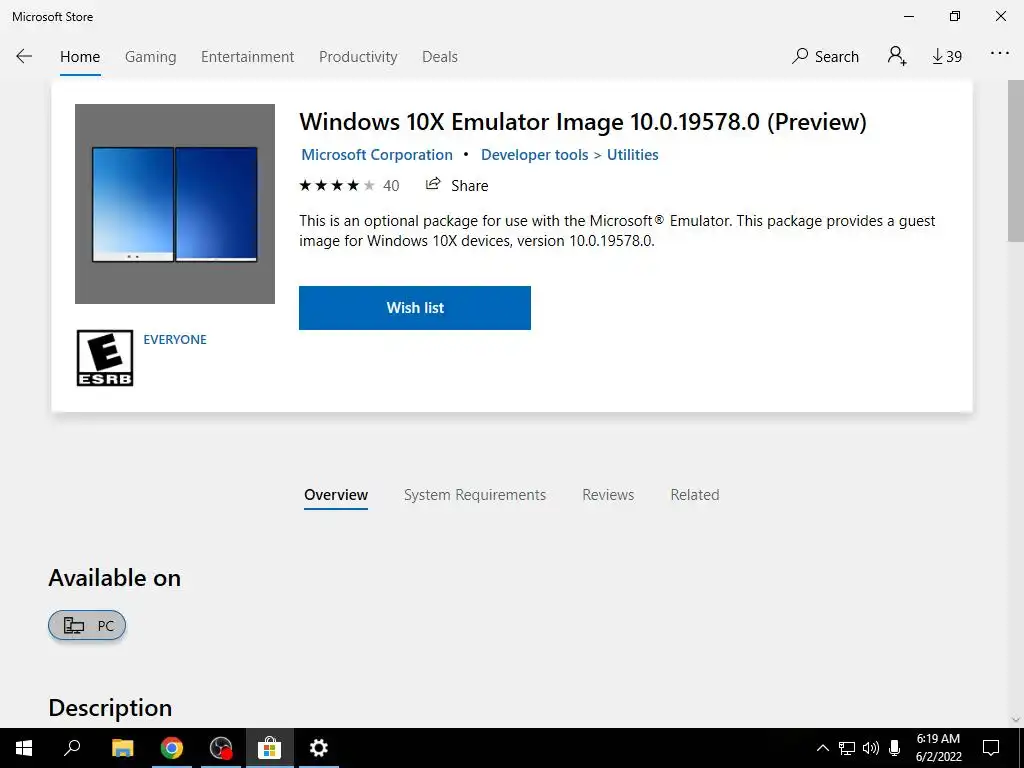Click the EVERYONE rating link
The image size is (1024, 768).
pyautogui.click(x=175, y=340)
